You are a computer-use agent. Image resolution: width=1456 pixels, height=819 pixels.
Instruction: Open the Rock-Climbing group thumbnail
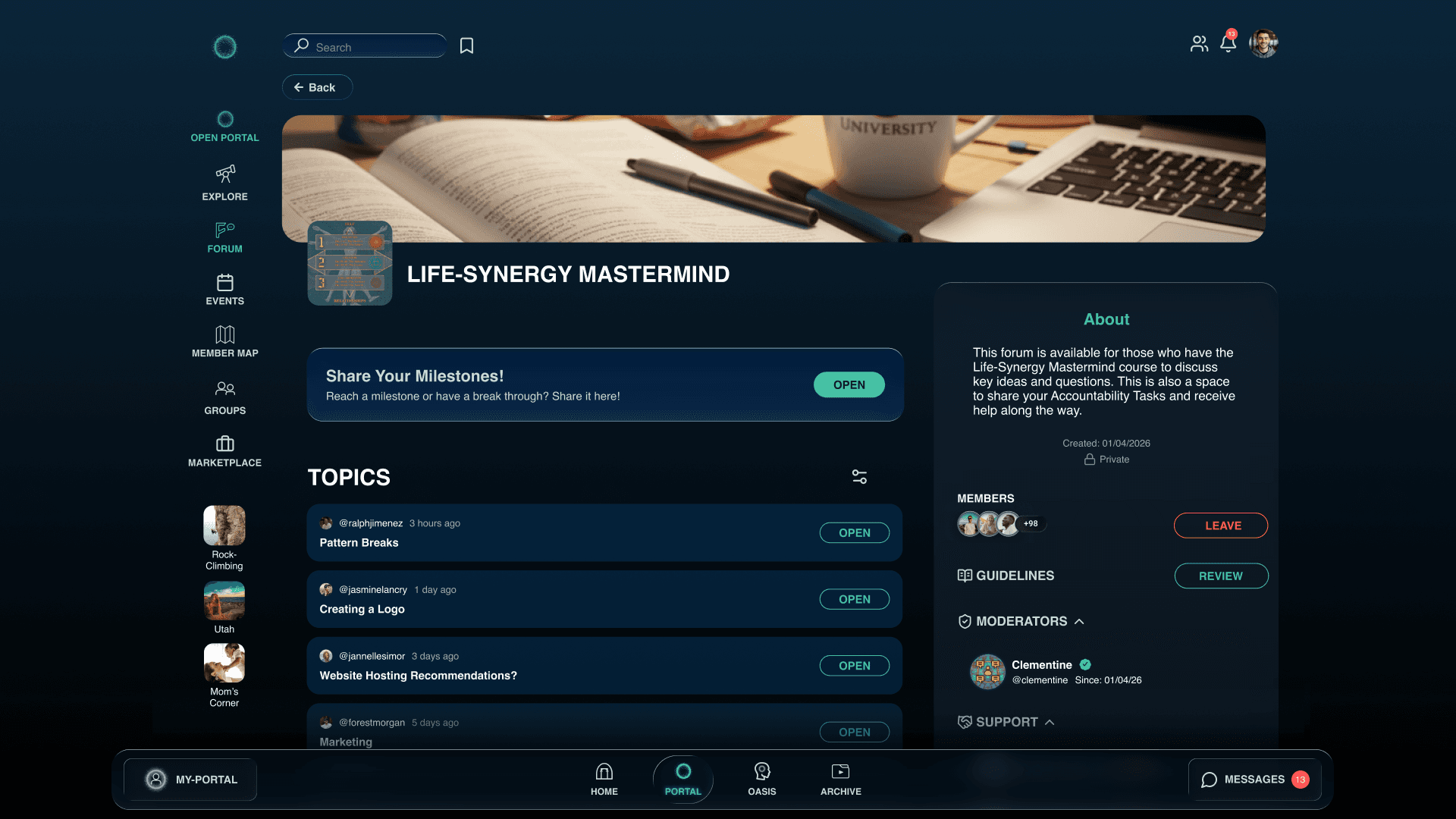pos(224,526)
